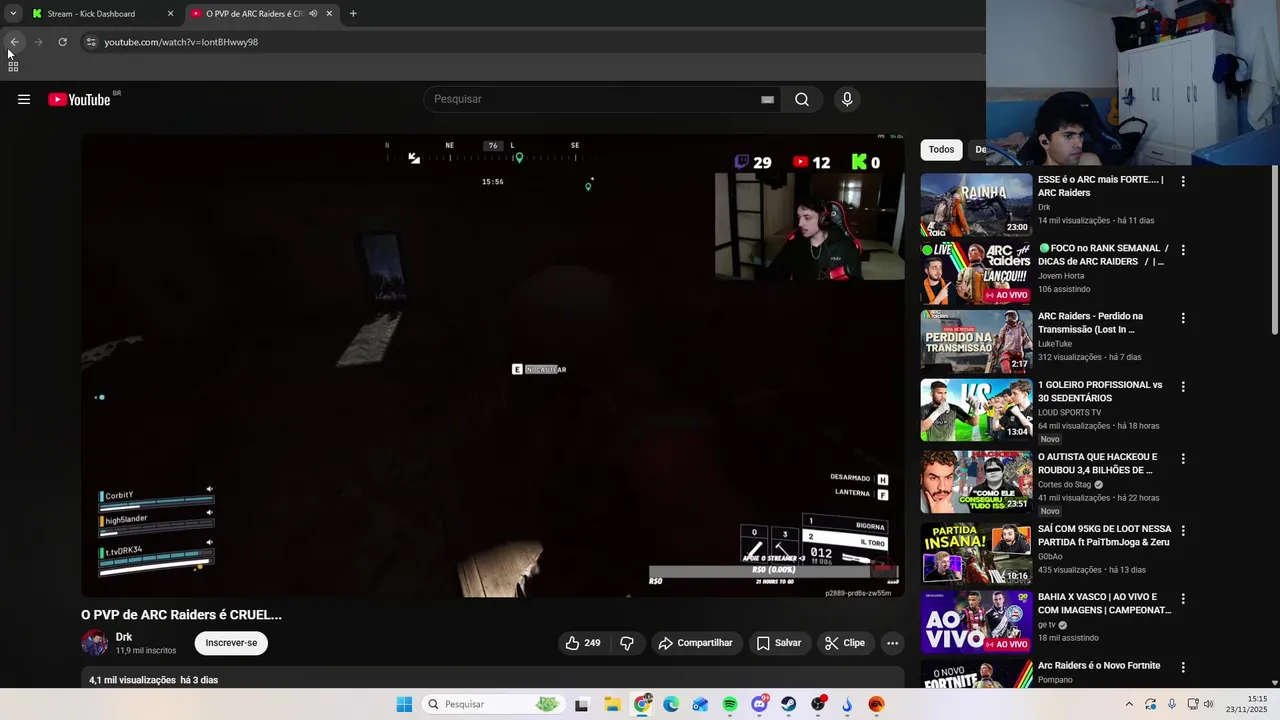Close the YouTube video tab

pyautogui.click(x=329, y=13)
